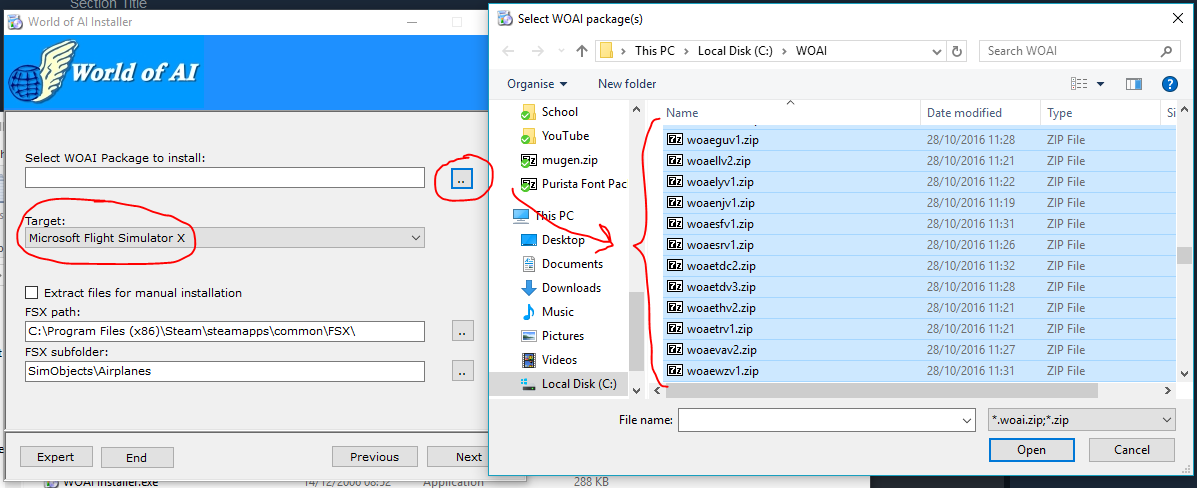Screen dimensions: 1197x488
Task: Click the Expert button in installer
Action: 56,457
